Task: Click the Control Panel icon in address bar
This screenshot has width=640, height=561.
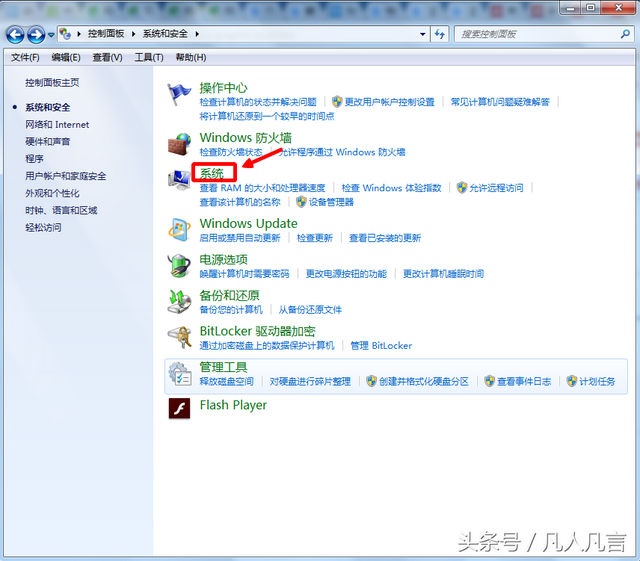Action: point(65,33)
